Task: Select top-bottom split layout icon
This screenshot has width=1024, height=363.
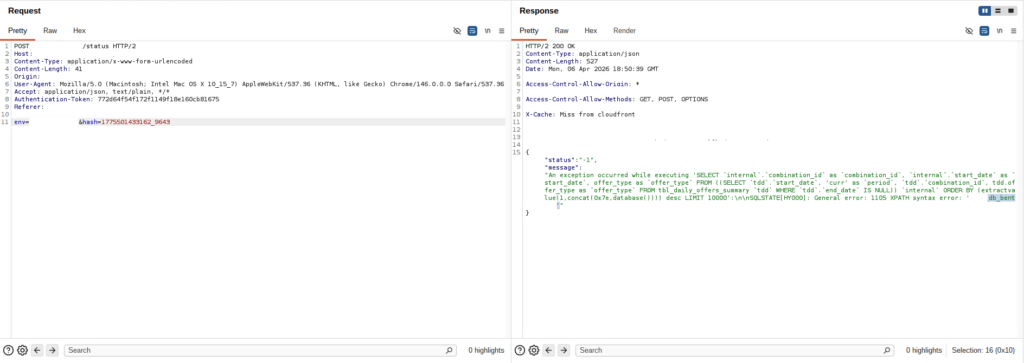Action: pos(998,11)
